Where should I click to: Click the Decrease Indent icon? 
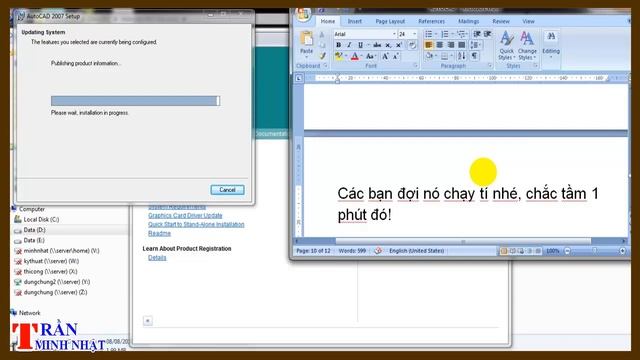(477, 34)
